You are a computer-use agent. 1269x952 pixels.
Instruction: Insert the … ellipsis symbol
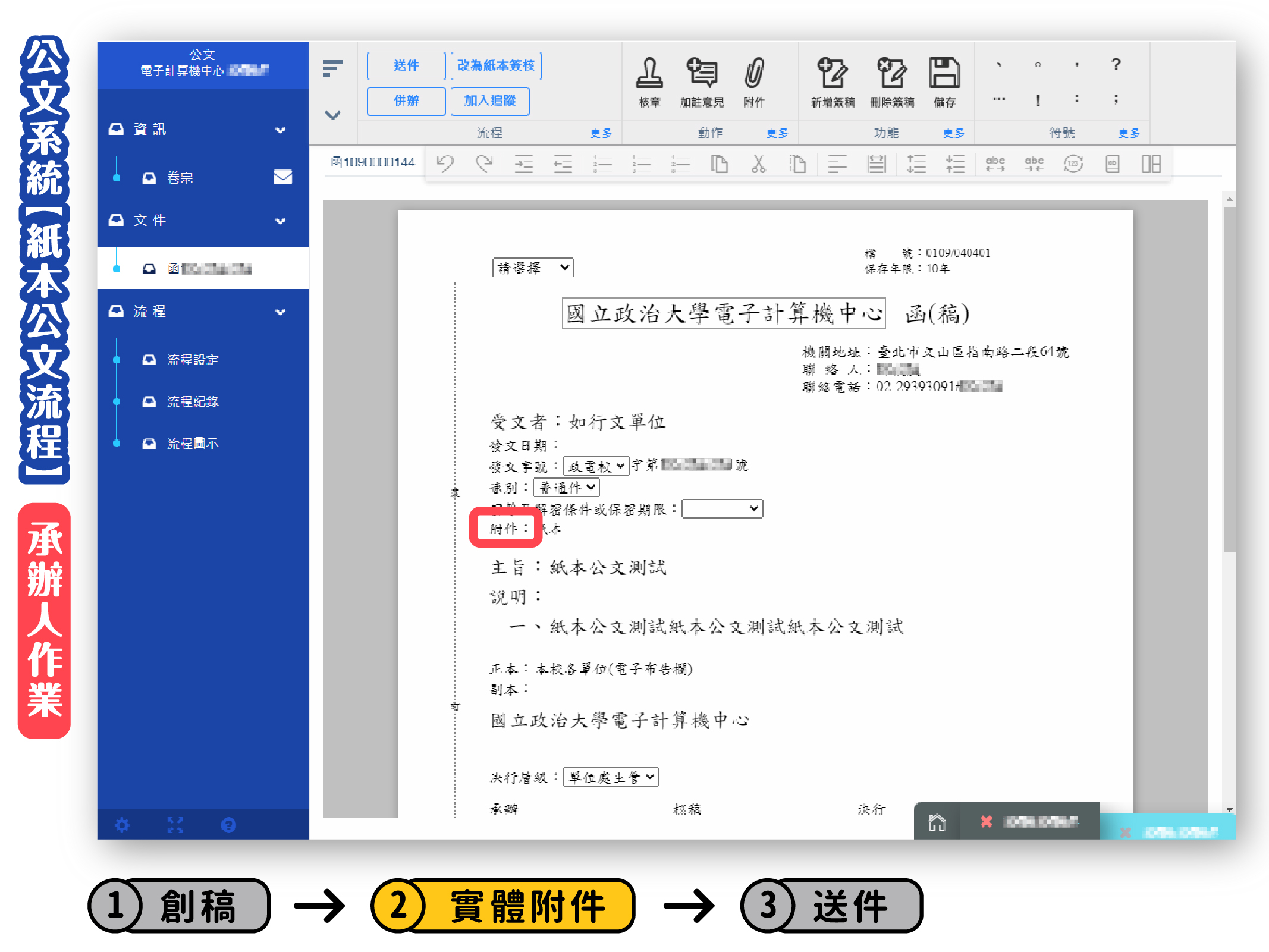click(999, 99)
